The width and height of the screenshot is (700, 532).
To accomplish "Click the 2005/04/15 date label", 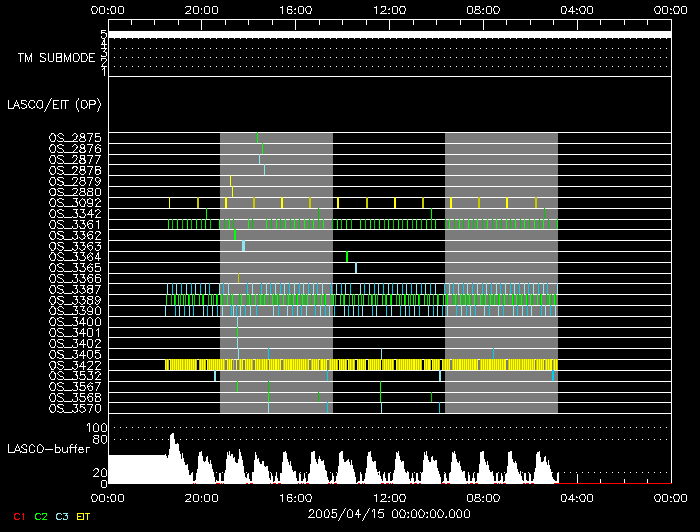I will [389, 513].
